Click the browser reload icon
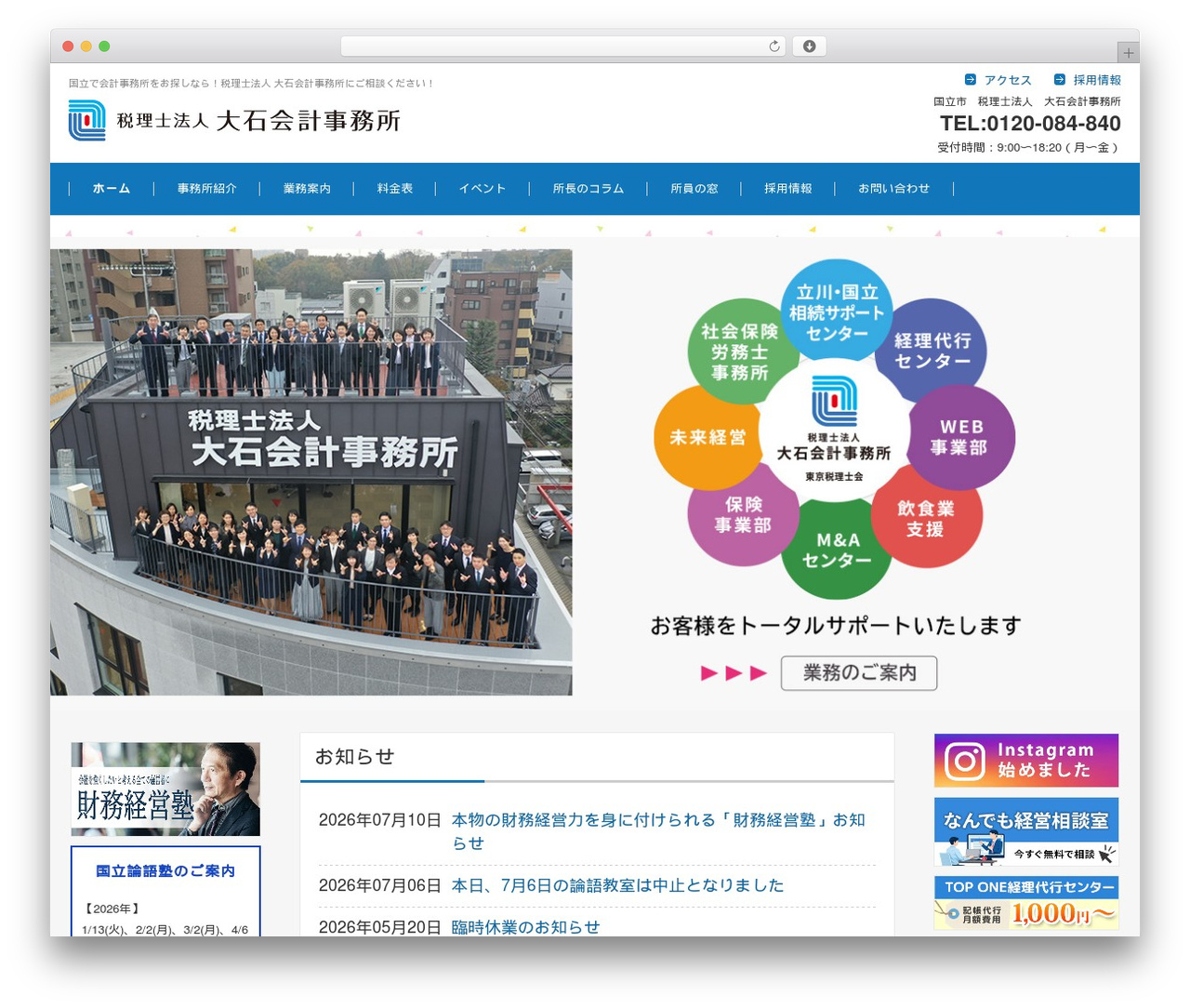Image resolution: width=1190 pixels, height=1008 pixels. 774,46
